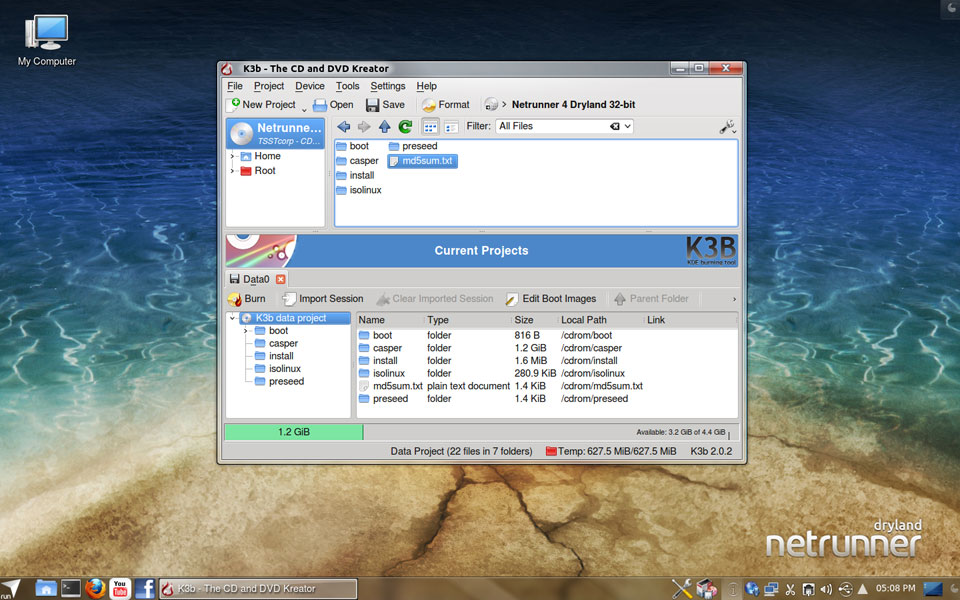Open the Tools menu
960x600 pixels.
pyautogui.click(x=347, y=86)
